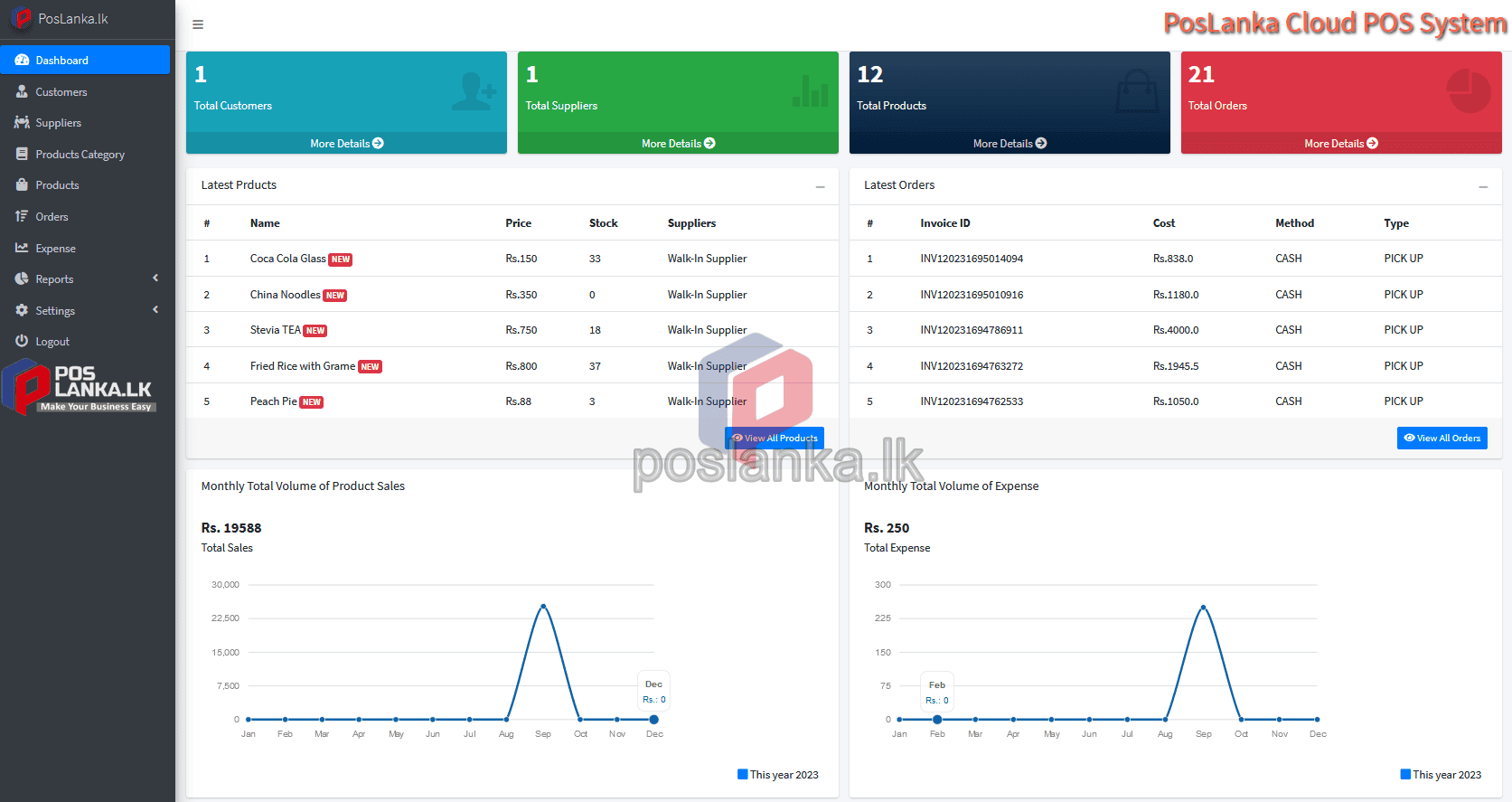Expand the Settings submenu chevron
1512x802 pixels.
point(155,309)
